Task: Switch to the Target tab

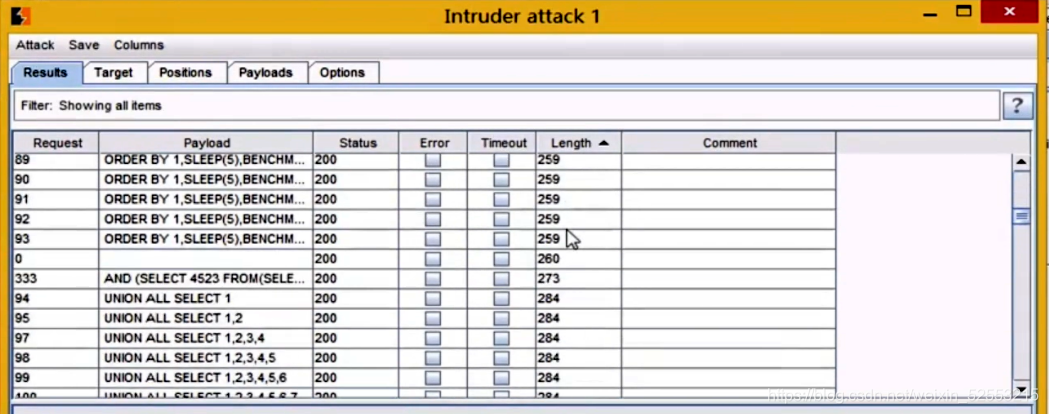Action: [113, 72]
